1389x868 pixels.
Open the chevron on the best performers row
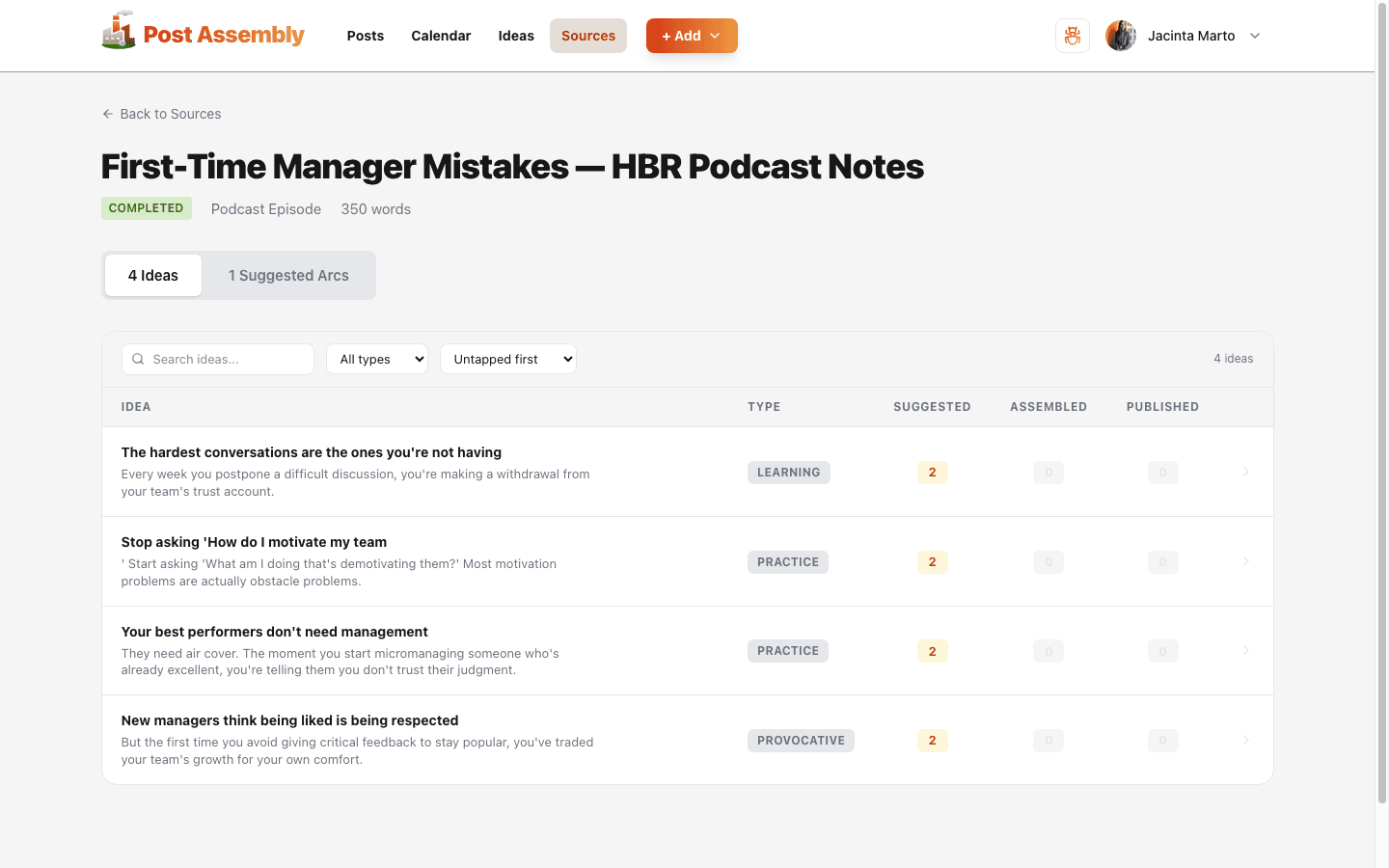(1245, 651)
